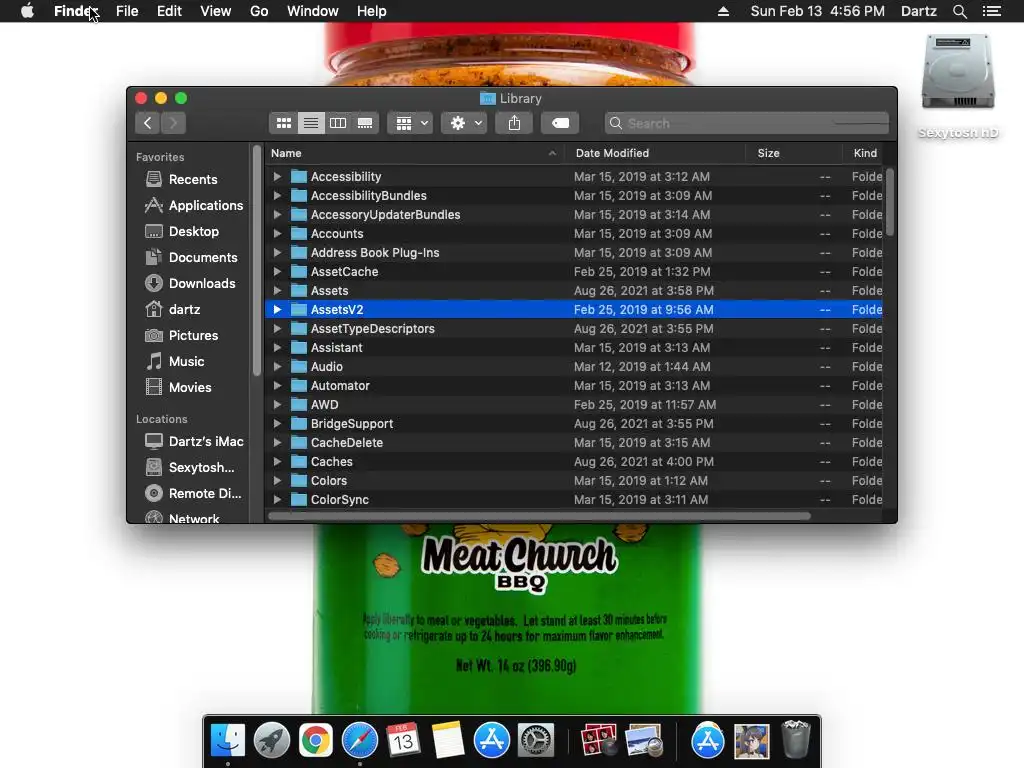Open the Help menu
Viewport: 1024px width, 768px height.
[x=372, y=11]
